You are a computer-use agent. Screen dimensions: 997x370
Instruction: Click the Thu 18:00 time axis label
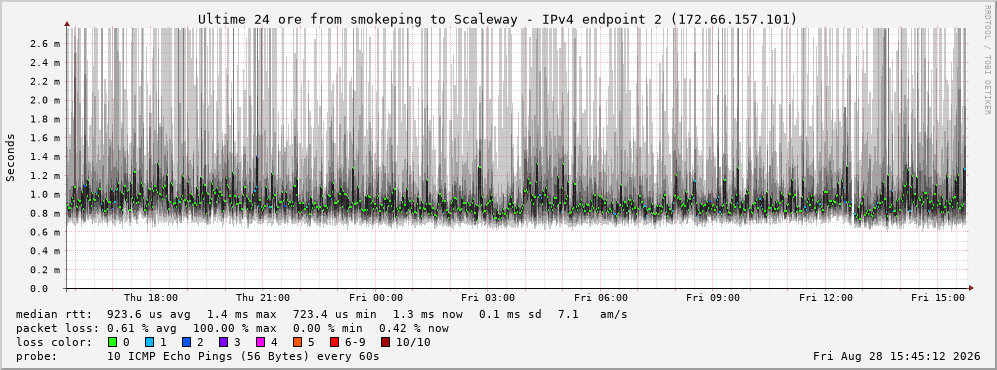click(x=151, y=298)
